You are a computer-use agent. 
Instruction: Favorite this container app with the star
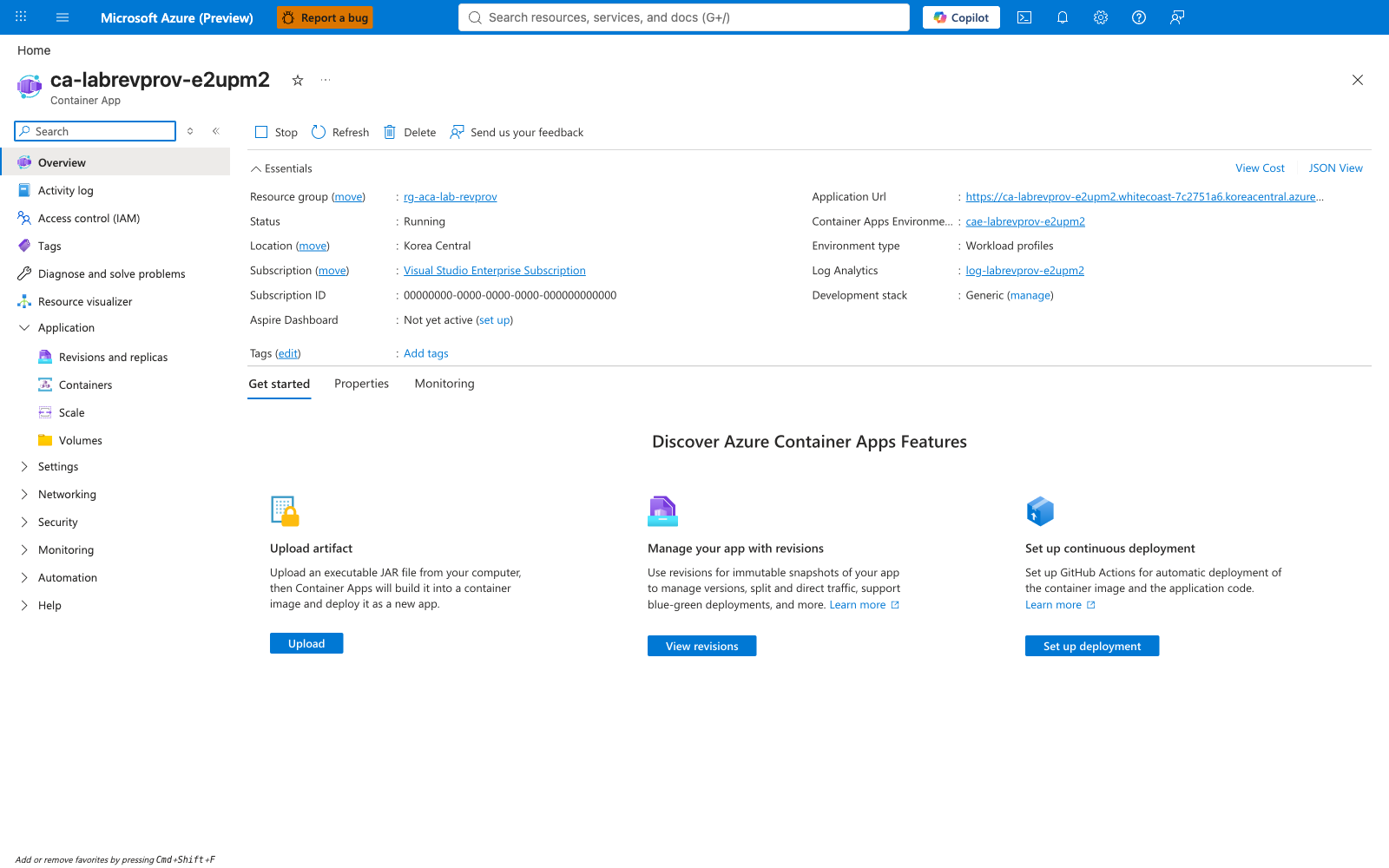pyautogui.click(x=298, y=80)
